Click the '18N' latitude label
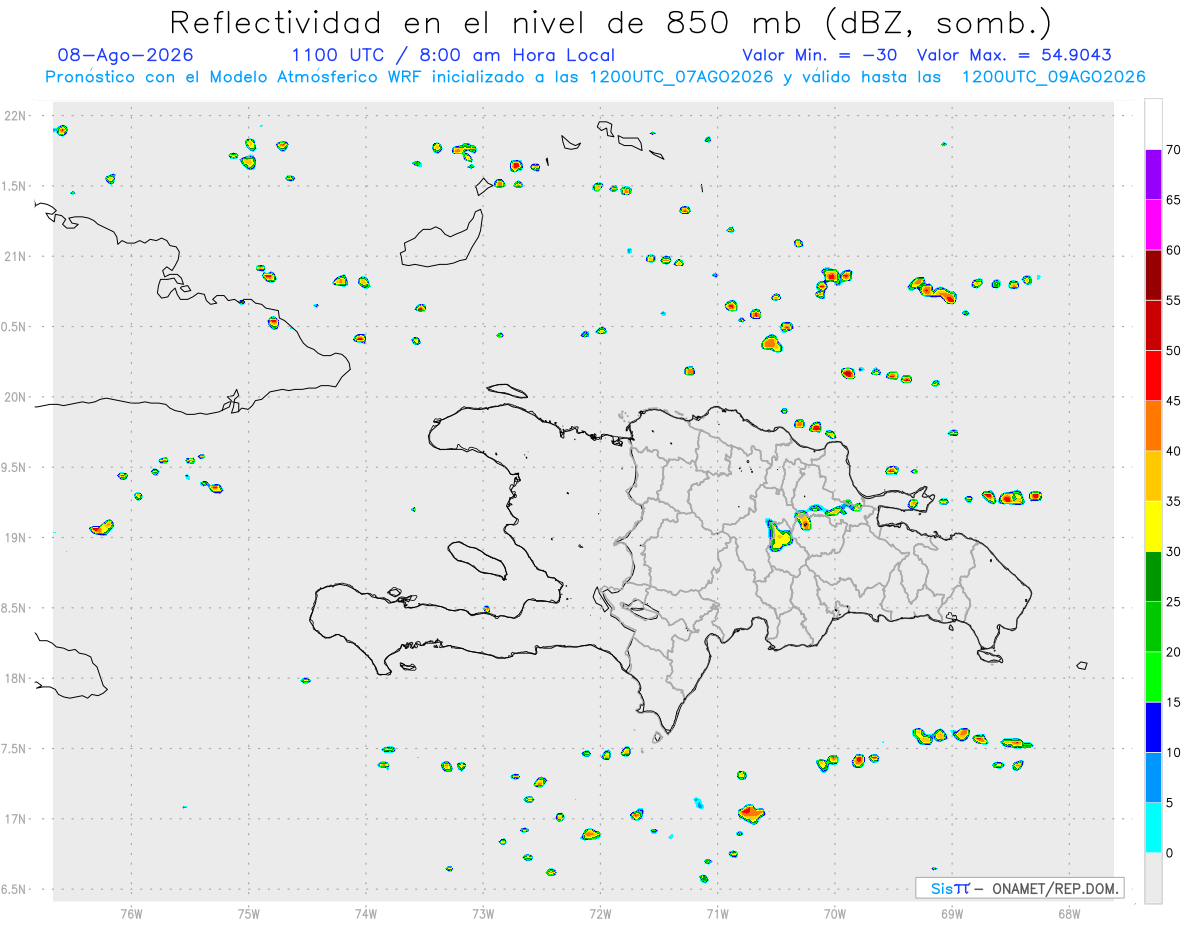1200x927 pixels. (x=16, y=678)
